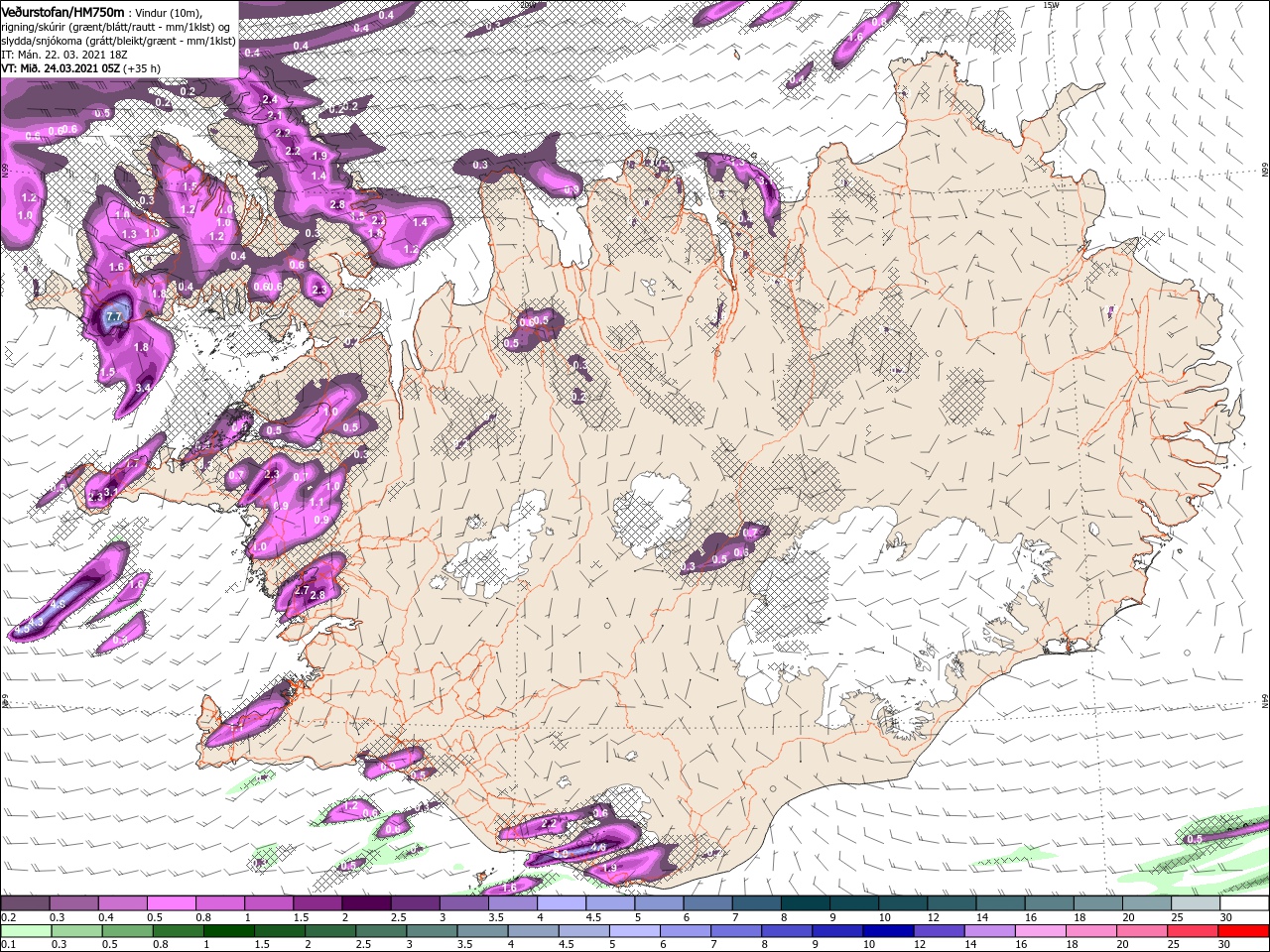
Task: Click the 7.7 precipitation value on the map
Action: (113, 316)
